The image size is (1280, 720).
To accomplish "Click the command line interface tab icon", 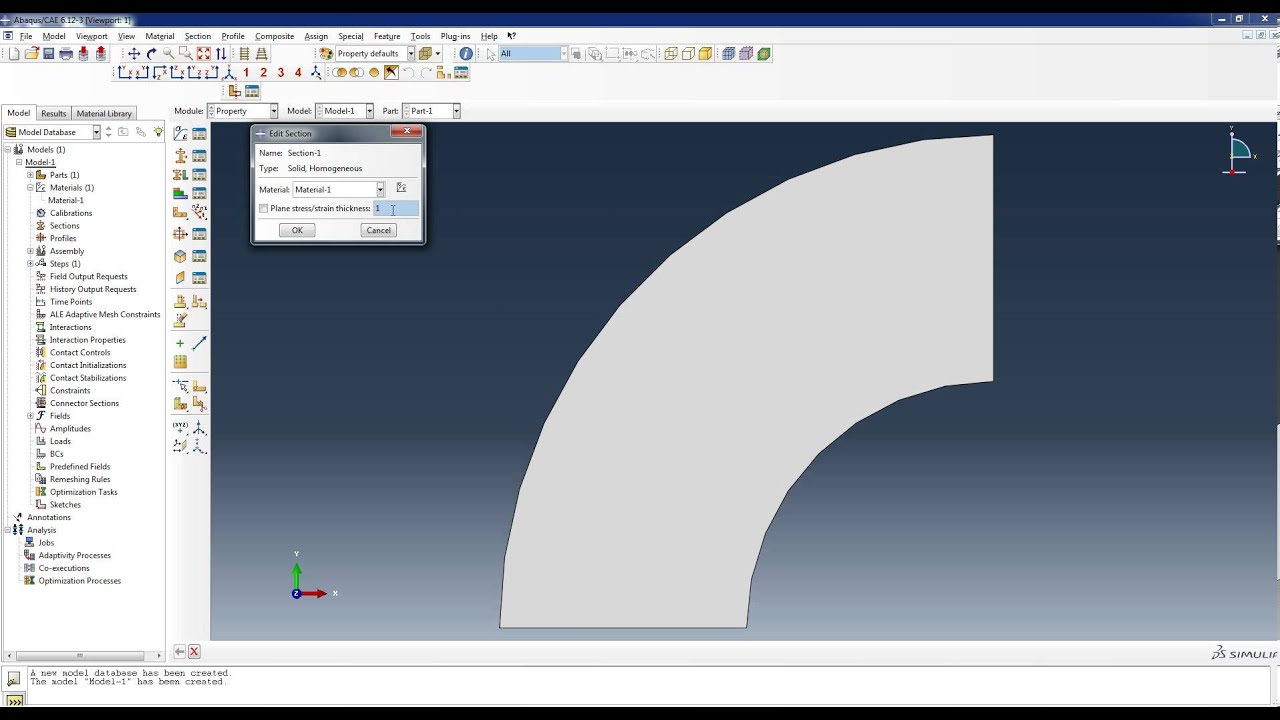I will (14, 701).
